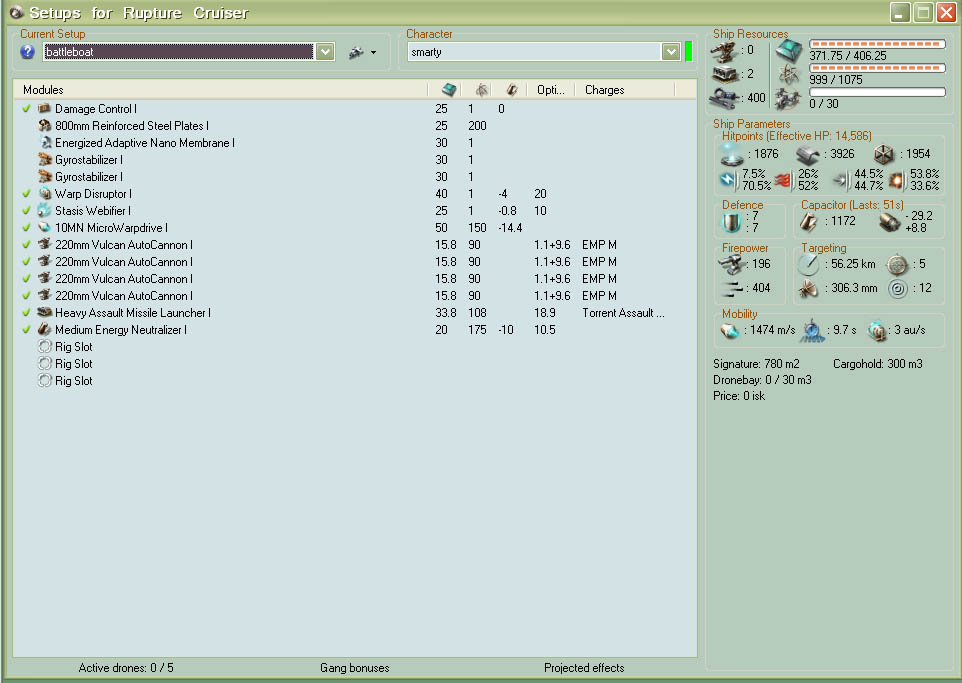
Task: Click the max velocity icon in Mobility
Action: tap(730, 331)
